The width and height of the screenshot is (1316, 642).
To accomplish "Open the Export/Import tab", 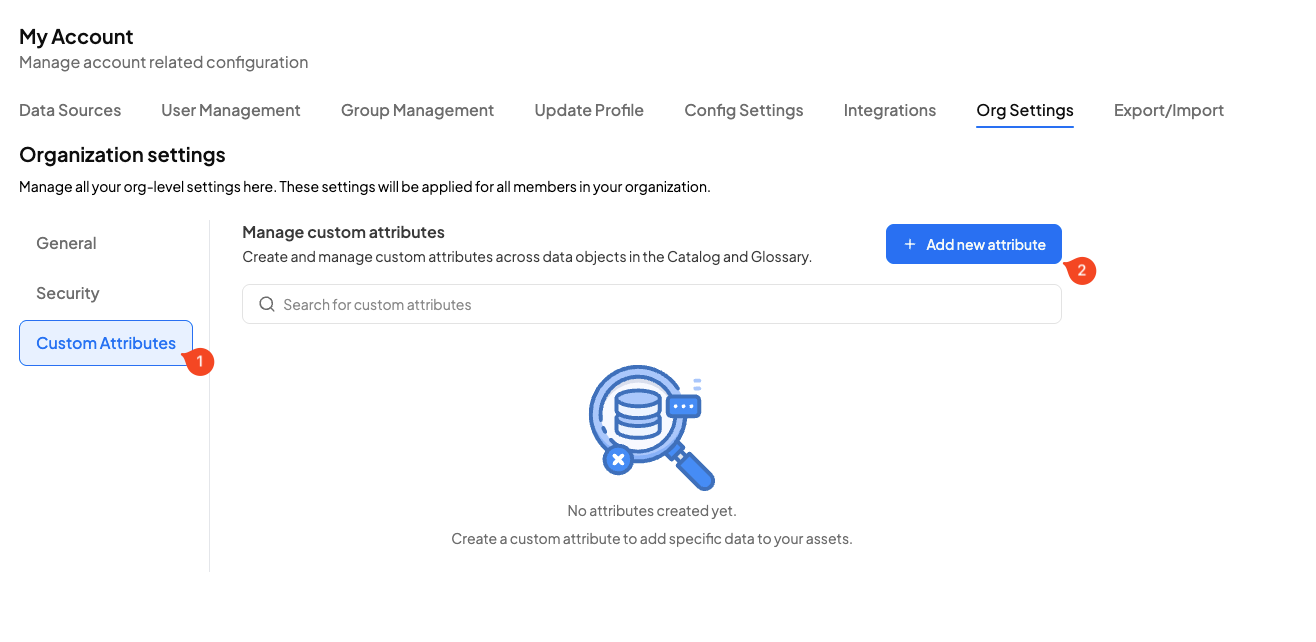I will point(1169,110).
